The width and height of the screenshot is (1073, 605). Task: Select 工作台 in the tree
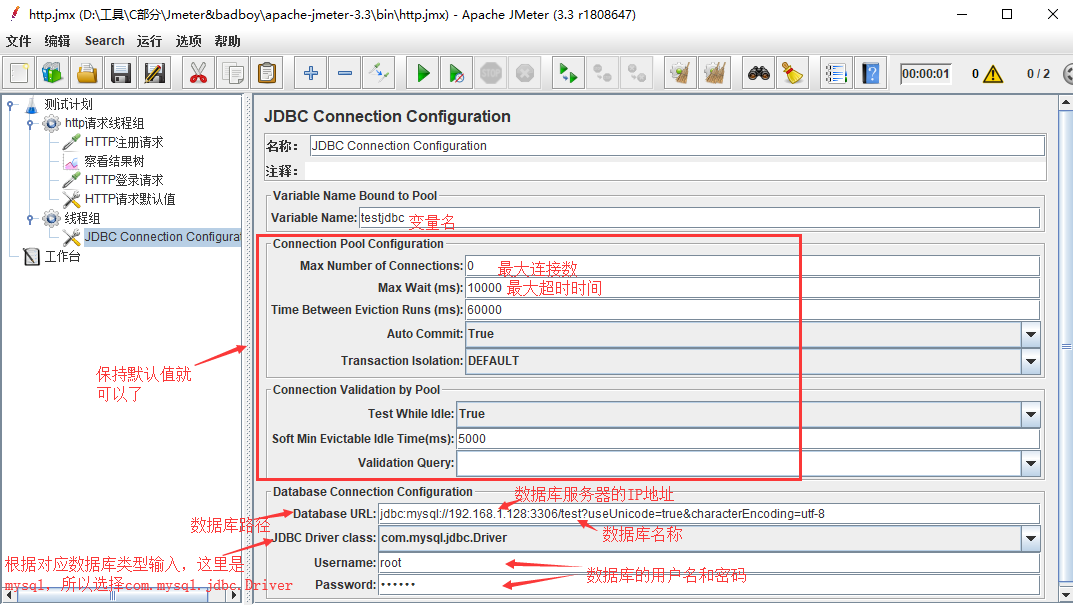click(x=62, y=257)
